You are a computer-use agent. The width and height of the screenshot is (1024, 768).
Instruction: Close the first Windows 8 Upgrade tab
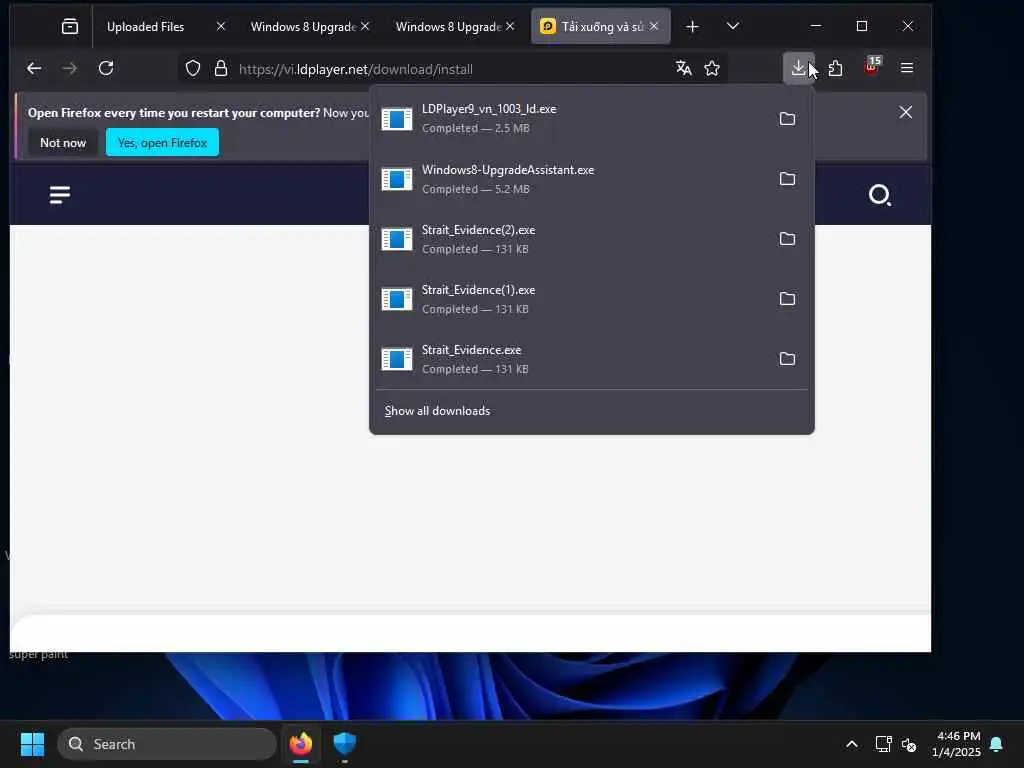(x=365, y=26)
